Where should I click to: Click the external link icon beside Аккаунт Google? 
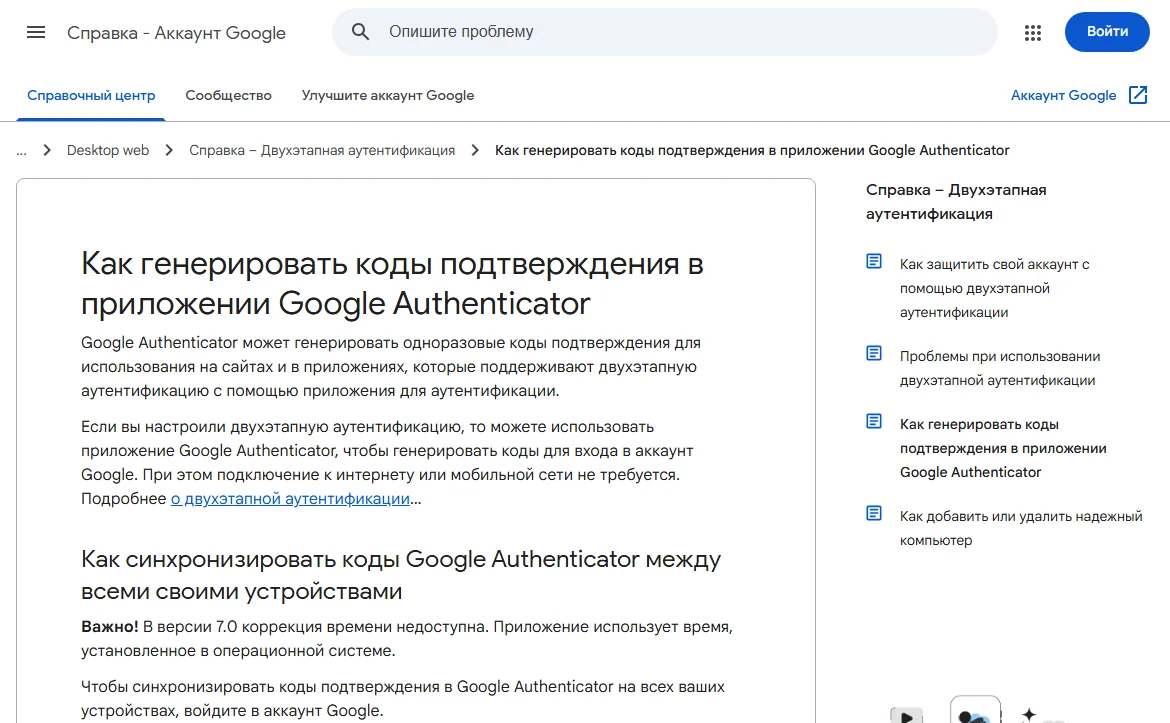click(1138, 95)
